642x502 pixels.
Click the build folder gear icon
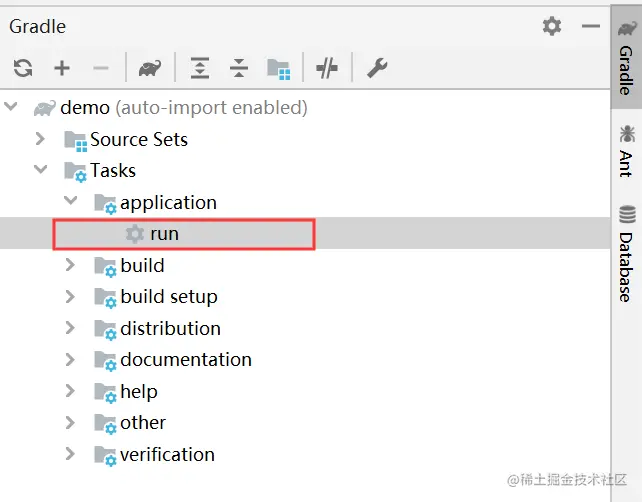[x=106, y=267]
